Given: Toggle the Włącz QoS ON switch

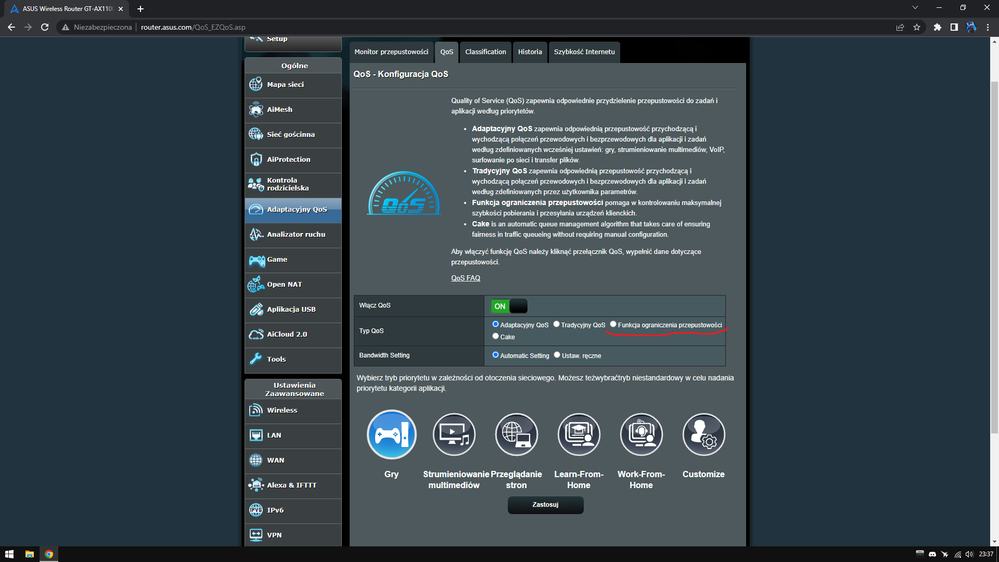Looking at the screenshot, I should point(509,306).
